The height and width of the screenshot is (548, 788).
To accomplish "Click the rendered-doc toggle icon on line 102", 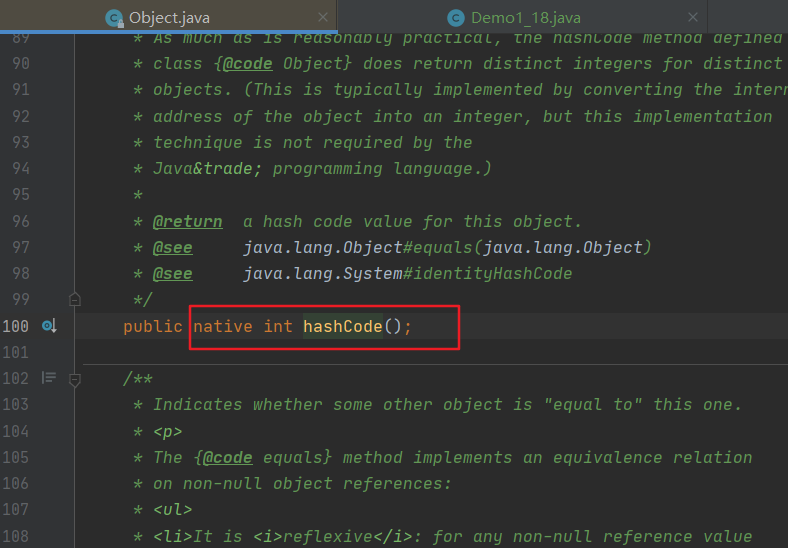I will click(48, 378).
